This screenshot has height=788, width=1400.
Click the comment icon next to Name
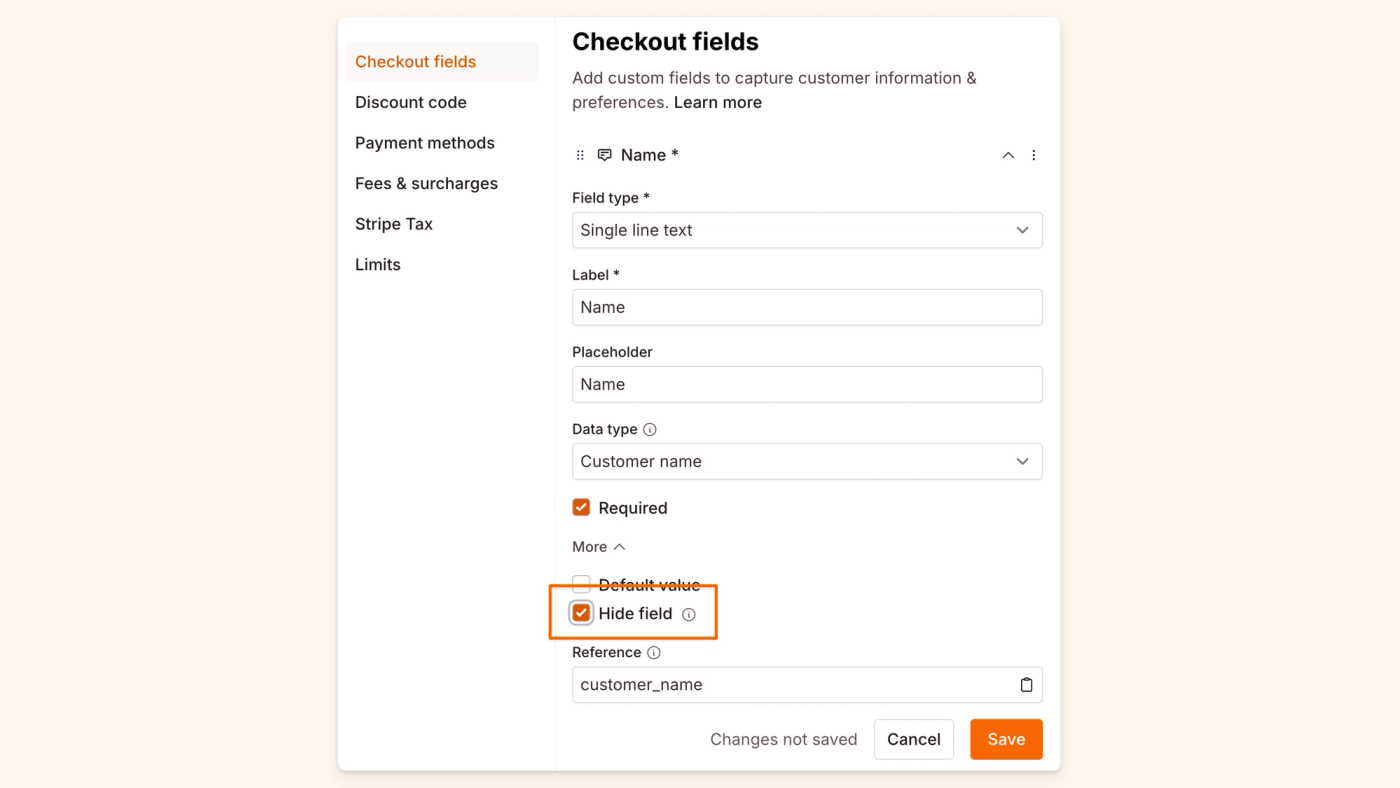[604, 155]
